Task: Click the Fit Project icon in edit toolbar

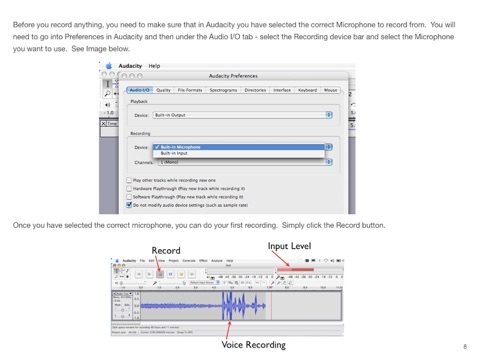Action: (291, 283)
